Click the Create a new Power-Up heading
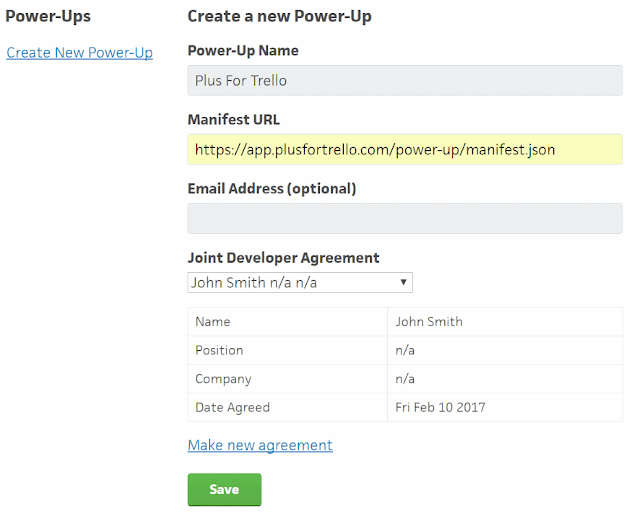 pos(280,16)
